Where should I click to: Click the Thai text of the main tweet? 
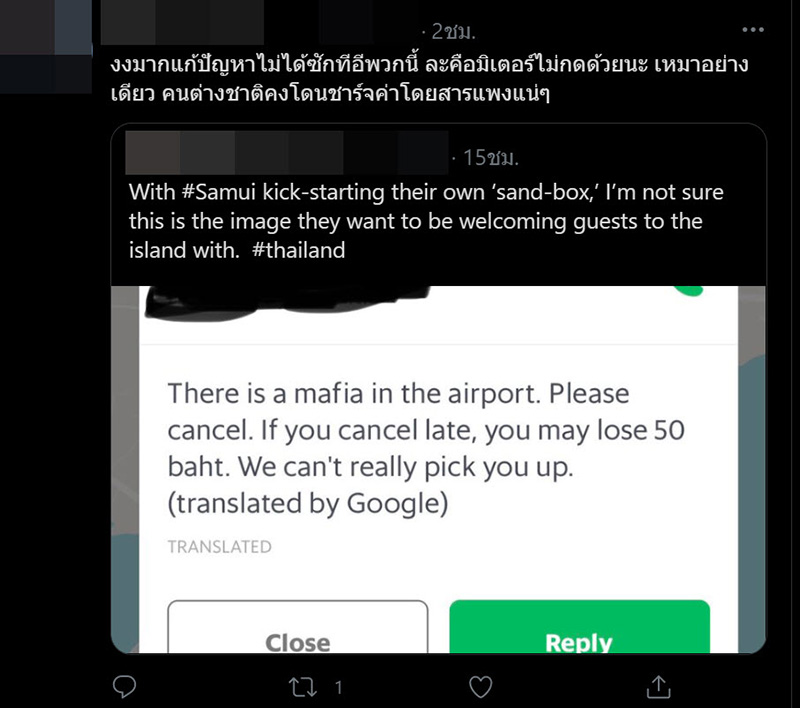point(429,79)
